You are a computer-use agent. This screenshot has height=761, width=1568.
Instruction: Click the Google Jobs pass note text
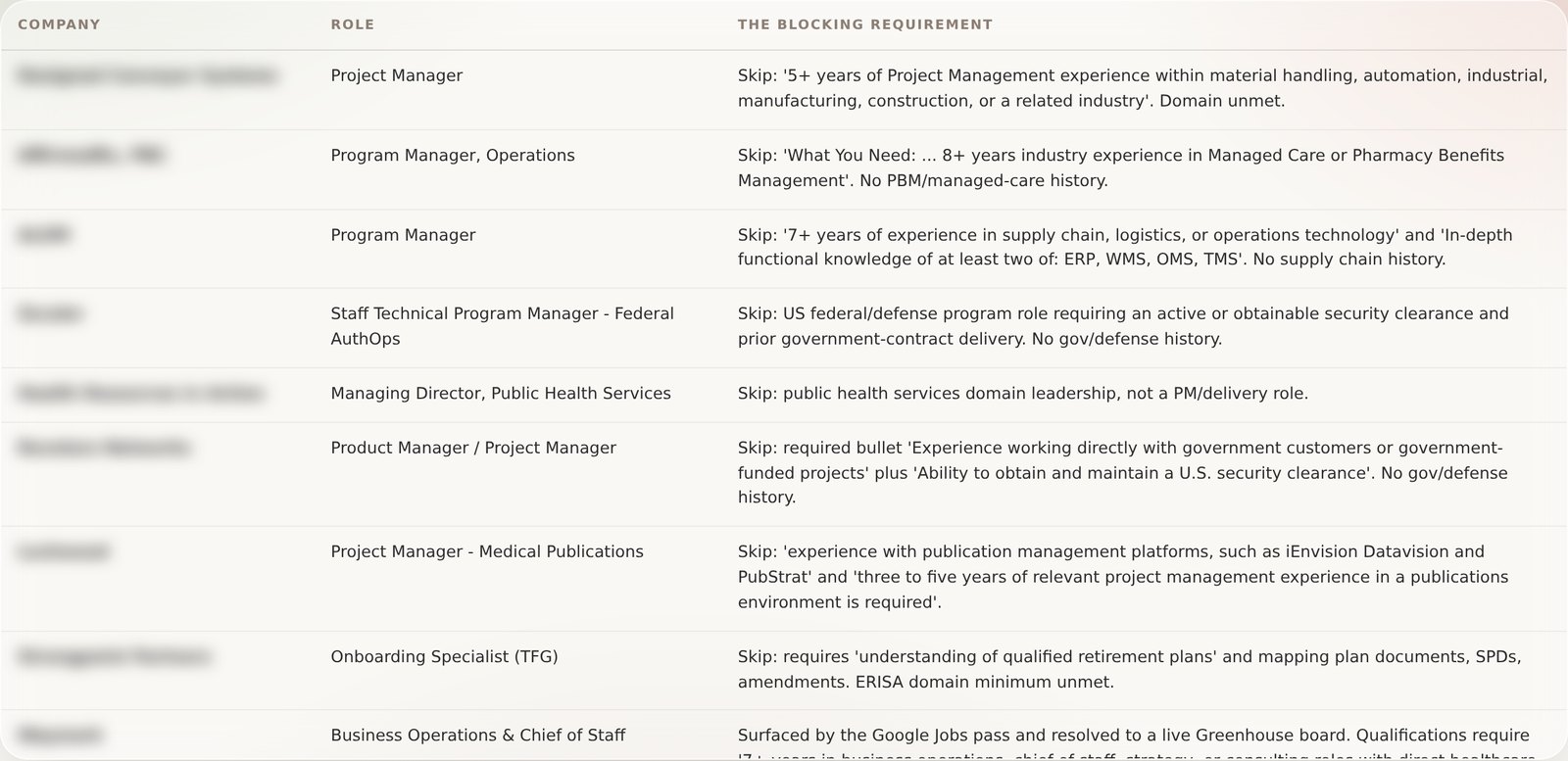click(1134, 743)
